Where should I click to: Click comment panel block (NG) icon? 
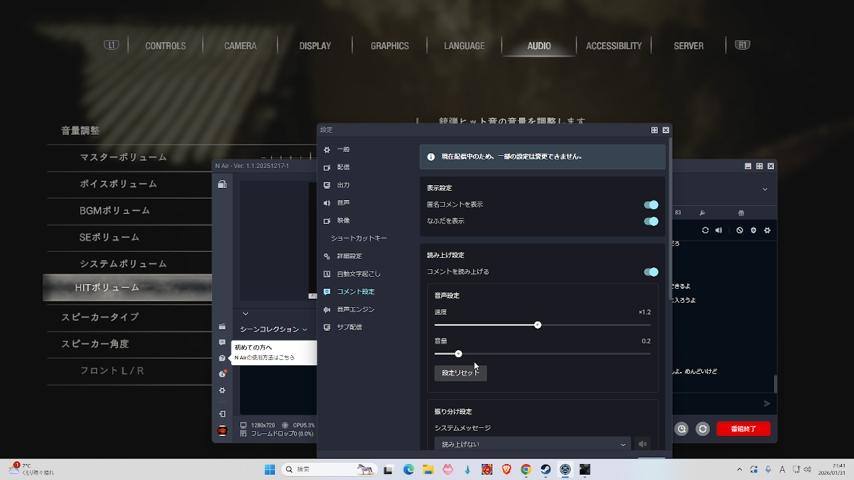click(740, 230)
